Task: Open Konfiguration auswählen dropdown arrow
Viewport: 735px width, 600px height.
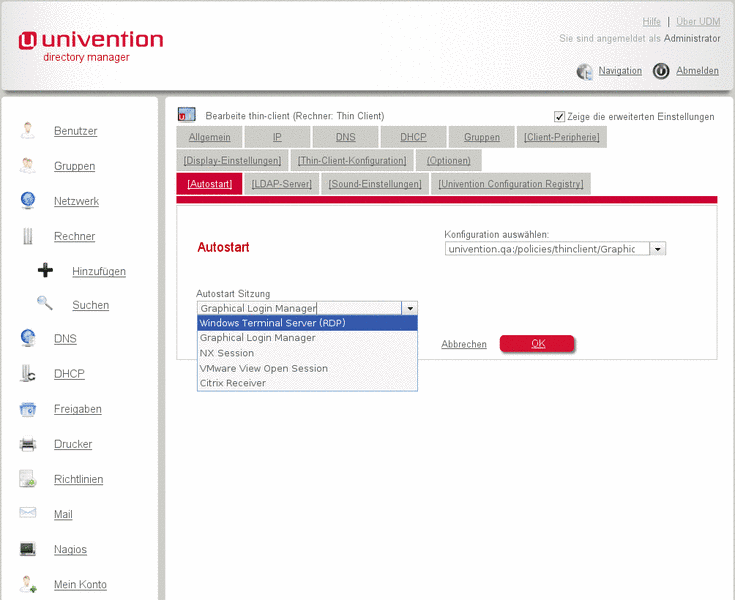Action: (658, 249)
